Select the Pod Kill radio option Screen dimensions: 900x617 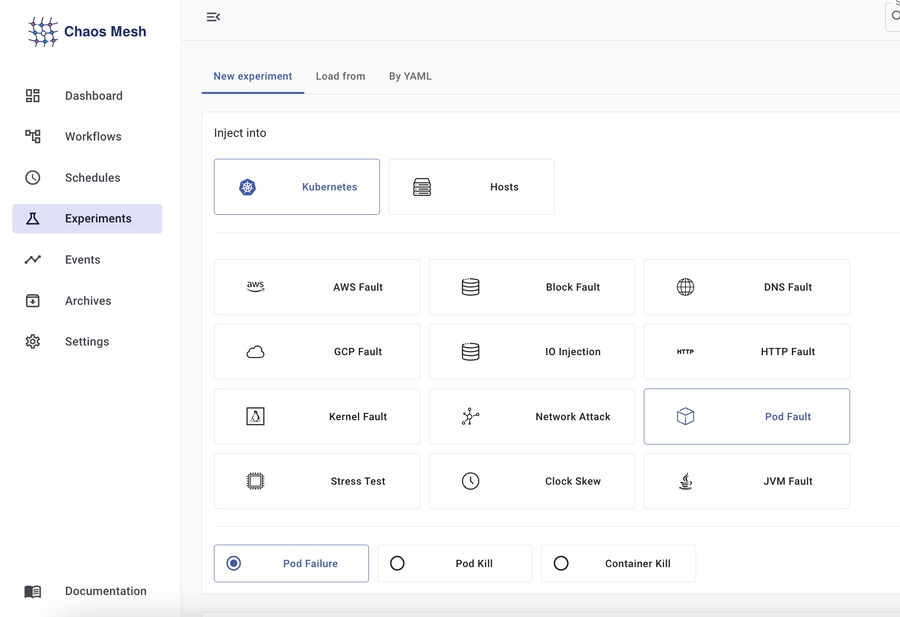(x=397, y=564)
